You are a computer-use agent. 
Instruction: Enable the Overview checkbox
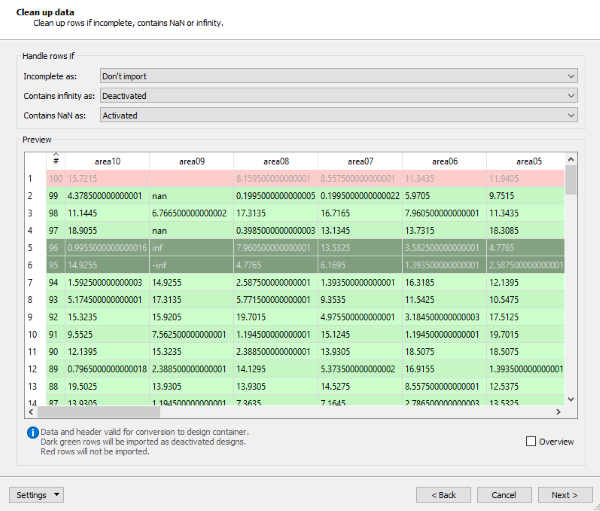click(531, 441)
